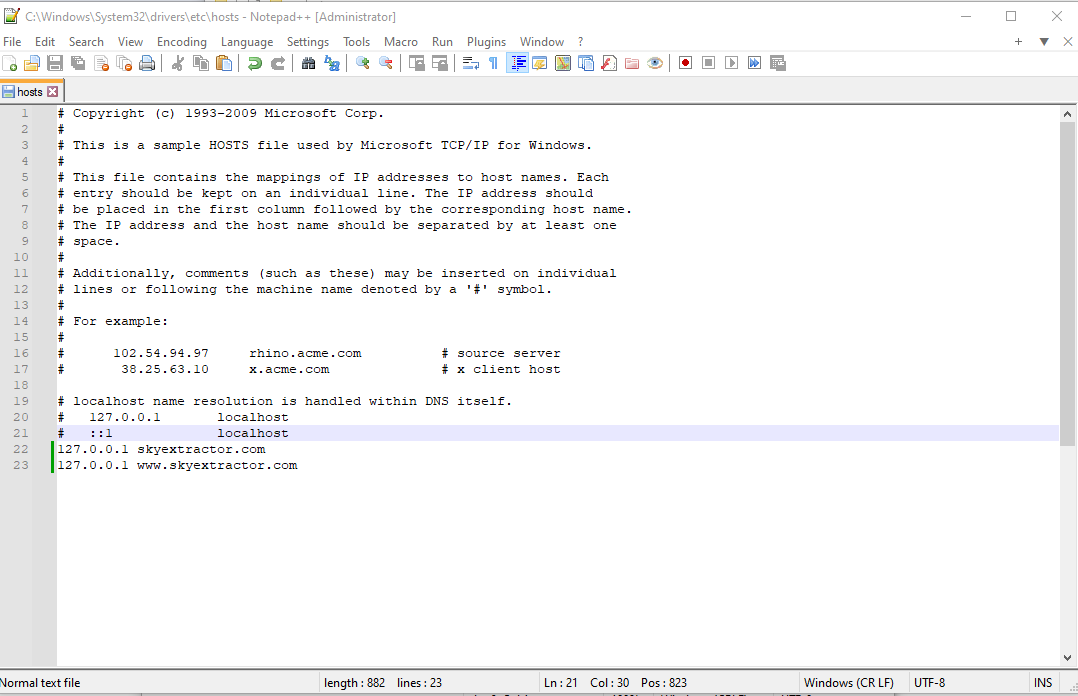Viewport: 1078px width, 696px height.
Task: Start macro recording with red dot icon
Action: (685, 63)
